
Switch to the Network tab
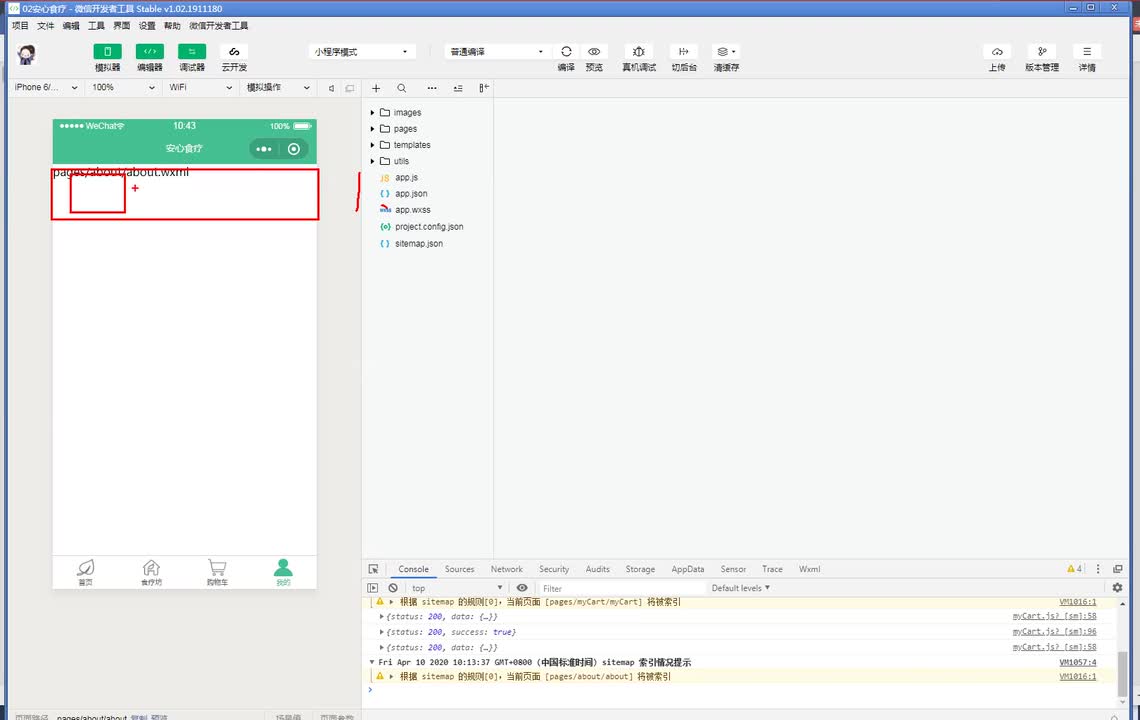point(507,569)
